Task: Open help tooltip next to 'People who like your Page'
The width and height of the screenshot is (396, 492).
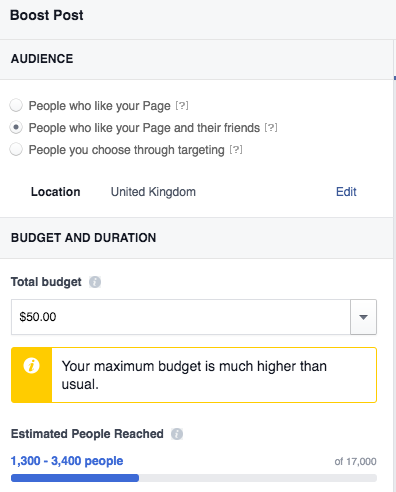Action: [182, 106]
